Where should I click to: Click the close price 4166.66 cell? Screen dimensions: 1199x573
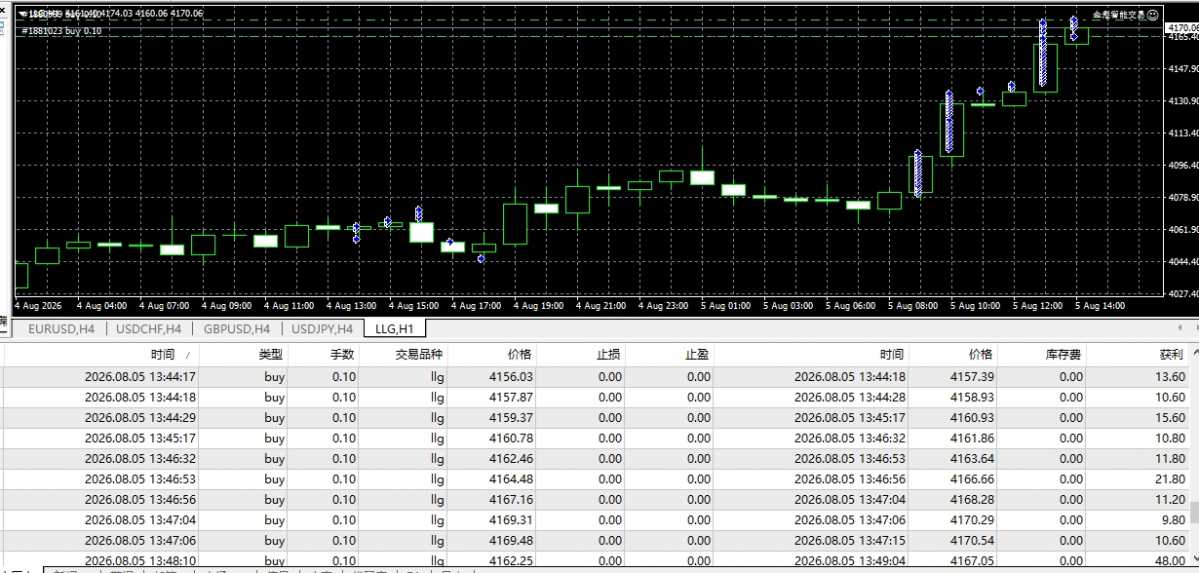972,480
